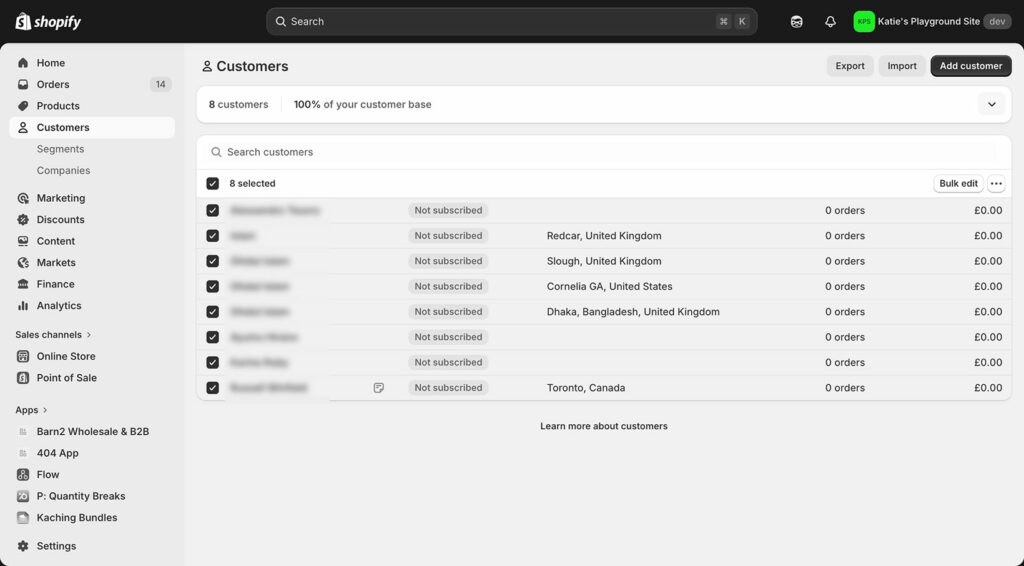Screen dimensions: 1024x566
Task: Uncheck the Dhaka, Bangladesh customer checkbox
Action: click(x=212, y=312)
